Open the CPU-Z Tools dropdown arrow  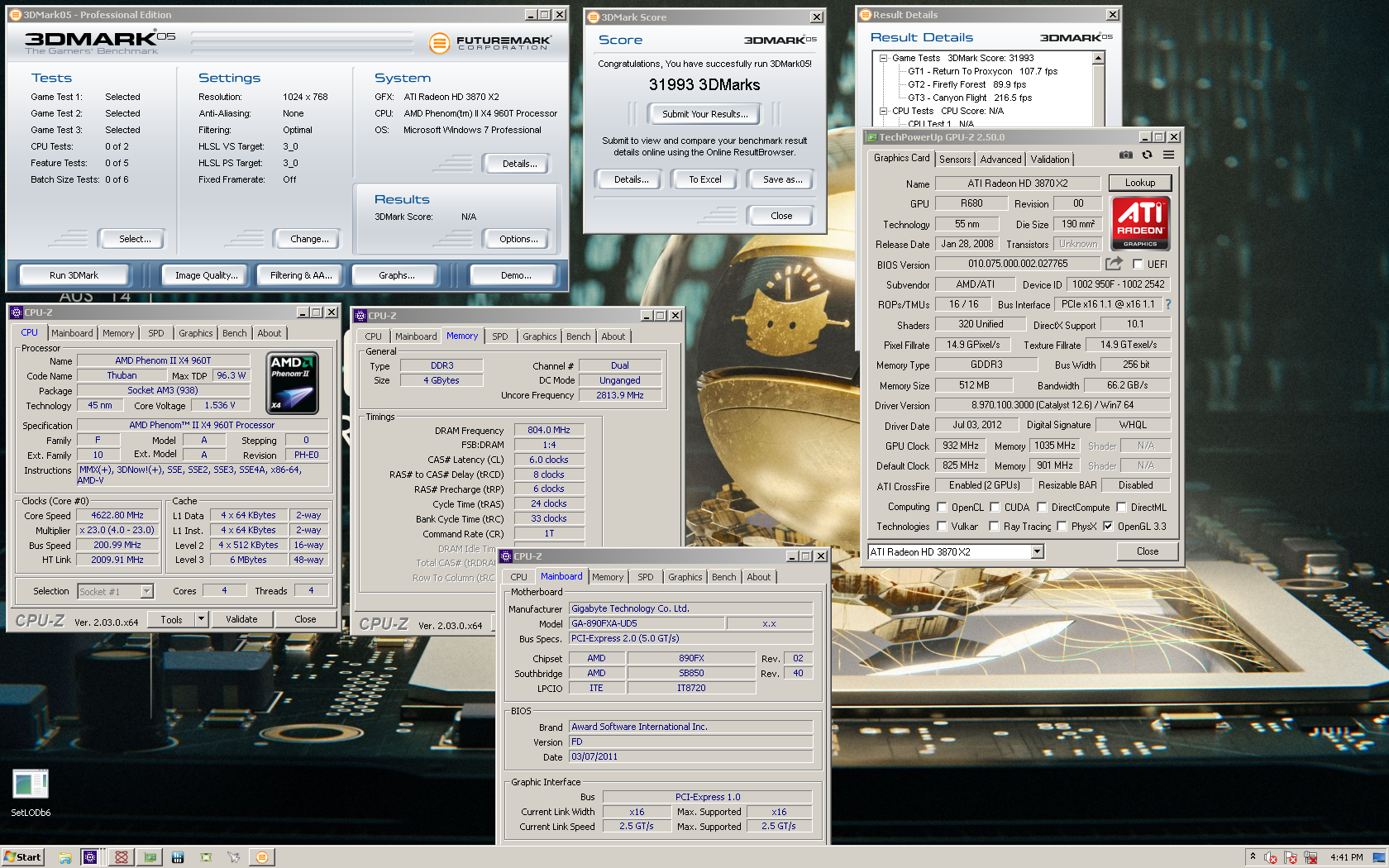[201, 618]
